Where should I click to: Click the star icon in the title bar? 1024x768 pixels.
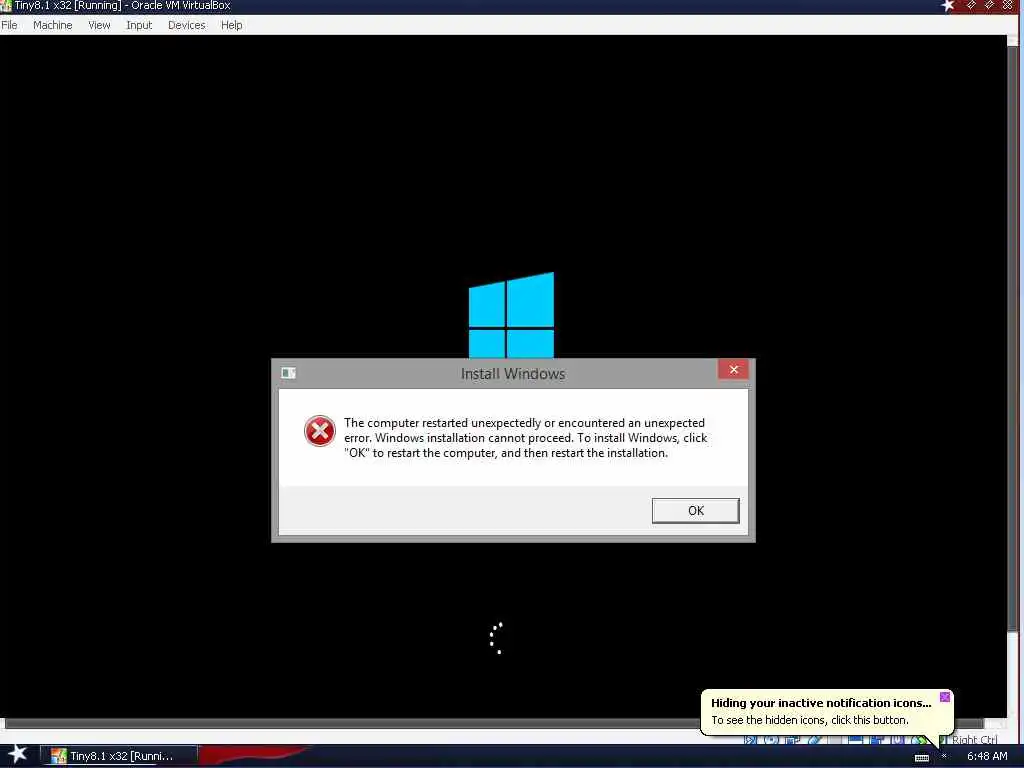pos(948,5)
